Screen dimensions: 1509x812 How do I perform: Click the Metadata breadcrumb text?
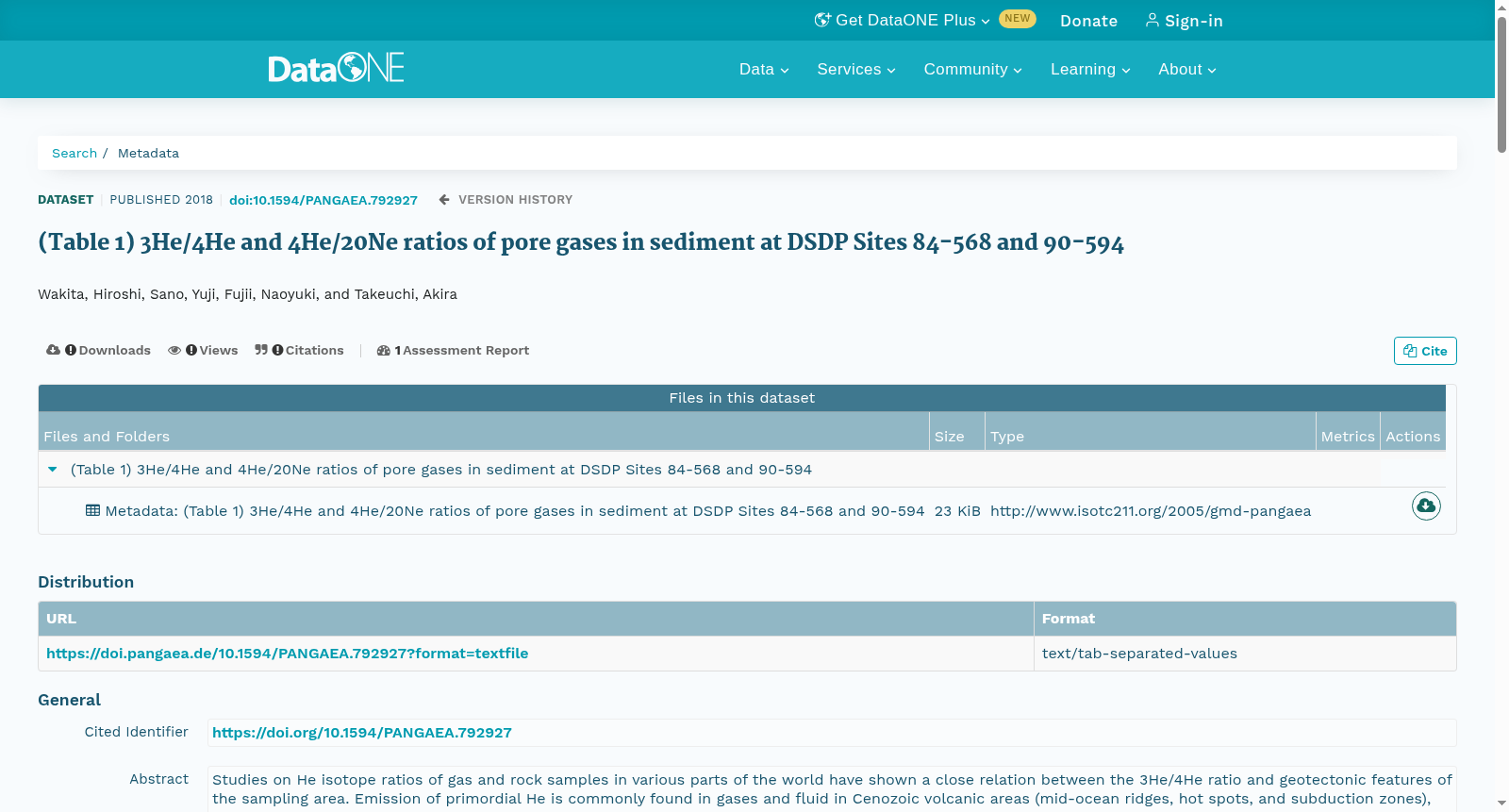148,153
